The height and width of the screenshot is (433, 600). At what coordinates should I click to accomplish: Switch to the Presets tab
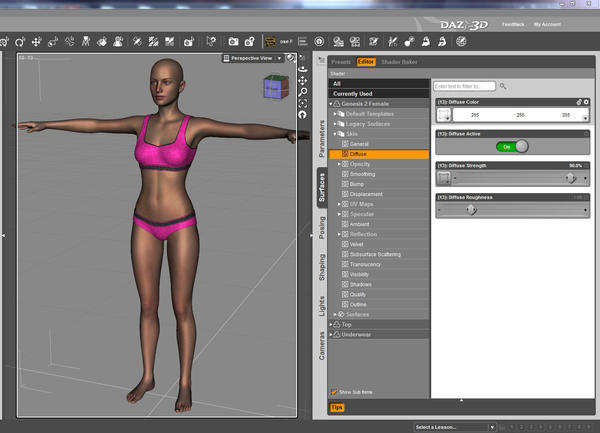click(x=341, y=62)
